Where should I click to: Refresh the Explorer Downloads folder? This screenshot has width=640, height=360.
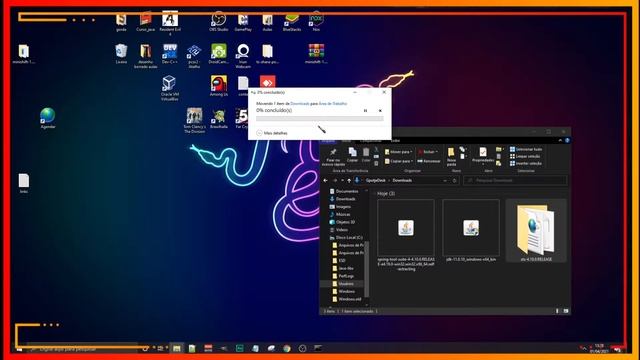[x=455, y=180]
